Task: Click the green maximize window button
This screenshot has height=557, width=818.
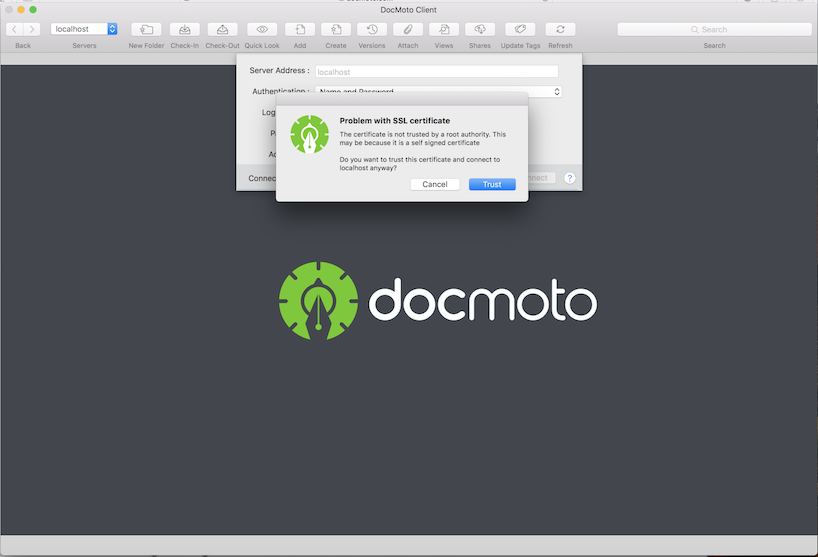Action: pos(33,9)
